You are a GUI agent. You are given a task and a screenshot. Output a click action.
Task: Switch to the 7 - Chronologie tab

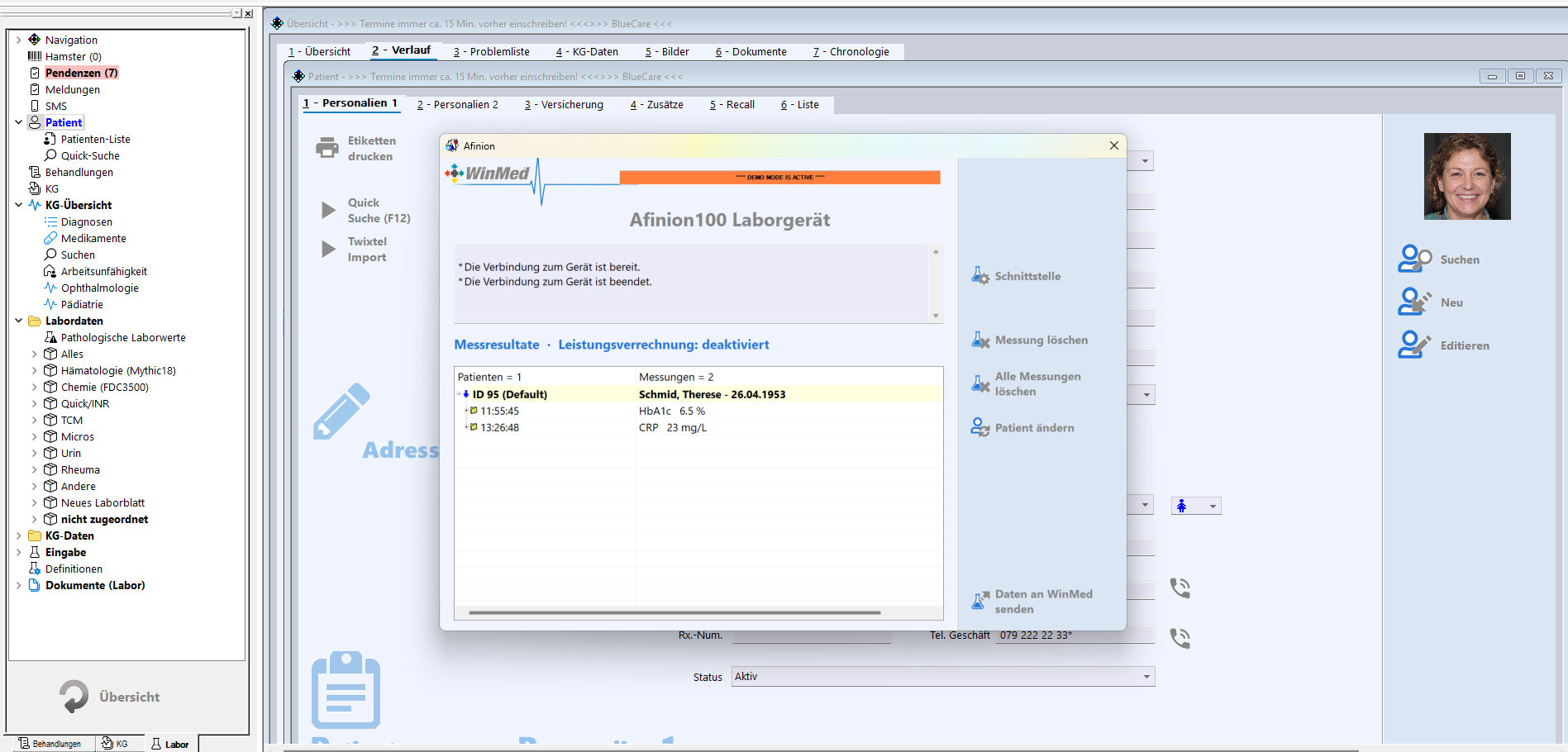[x=851, y=51]
